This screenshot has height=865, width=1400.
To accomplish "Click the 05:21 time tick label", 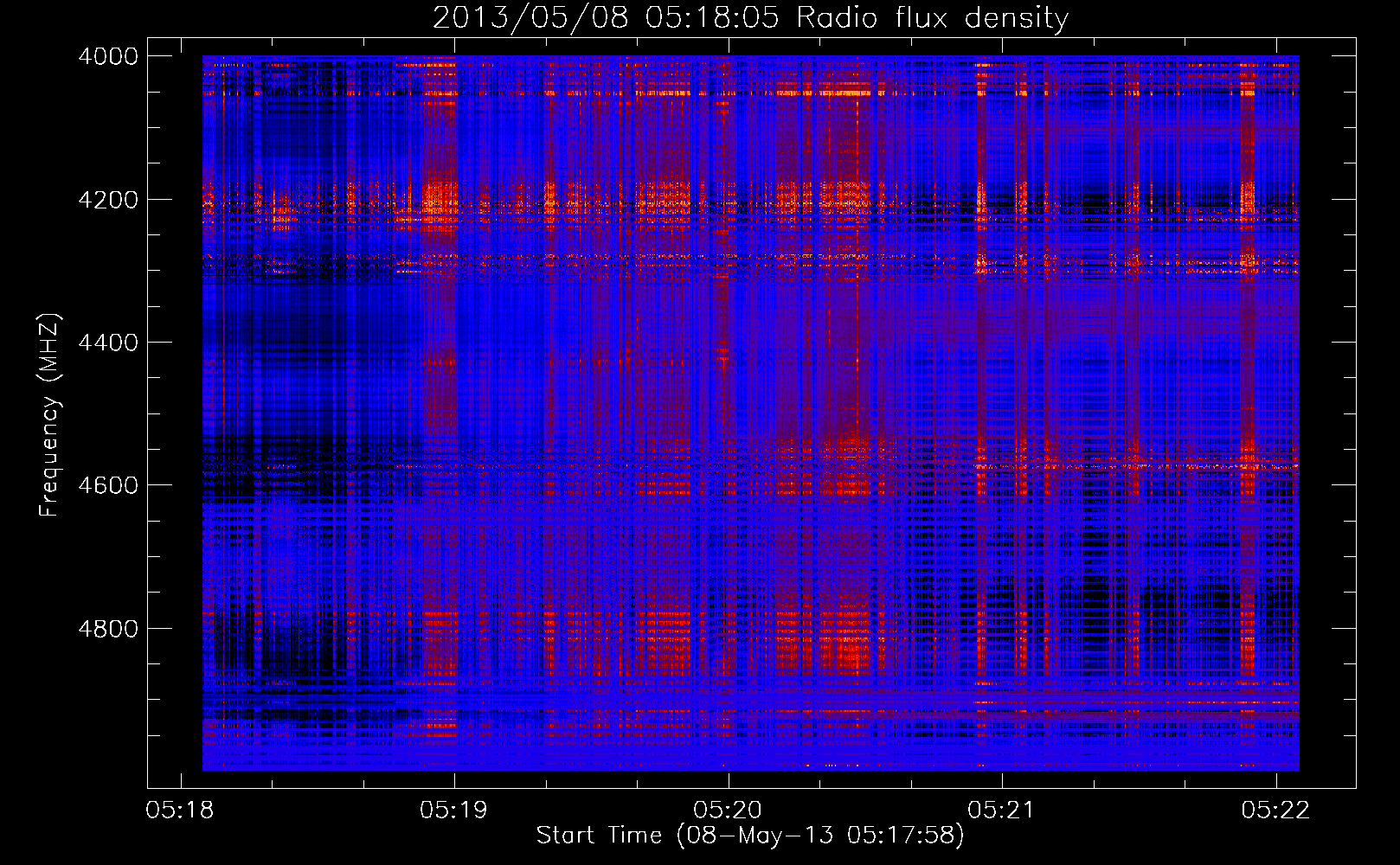I will point(1001,811).
